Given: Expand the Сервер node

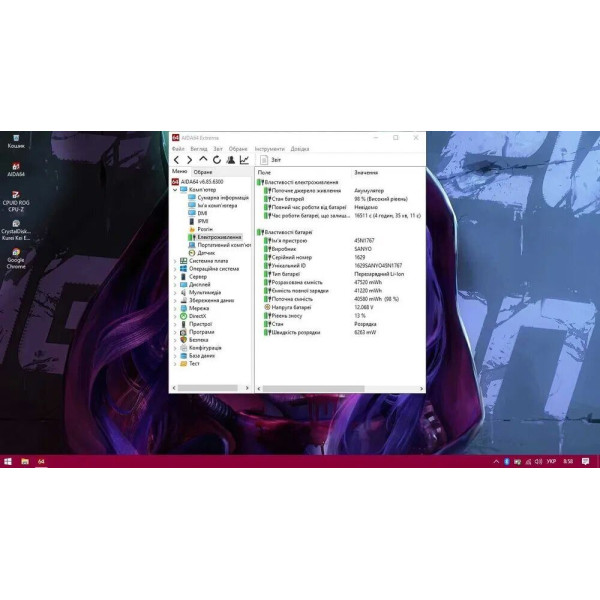Looking at the screenshot, I should click(175, 277).
